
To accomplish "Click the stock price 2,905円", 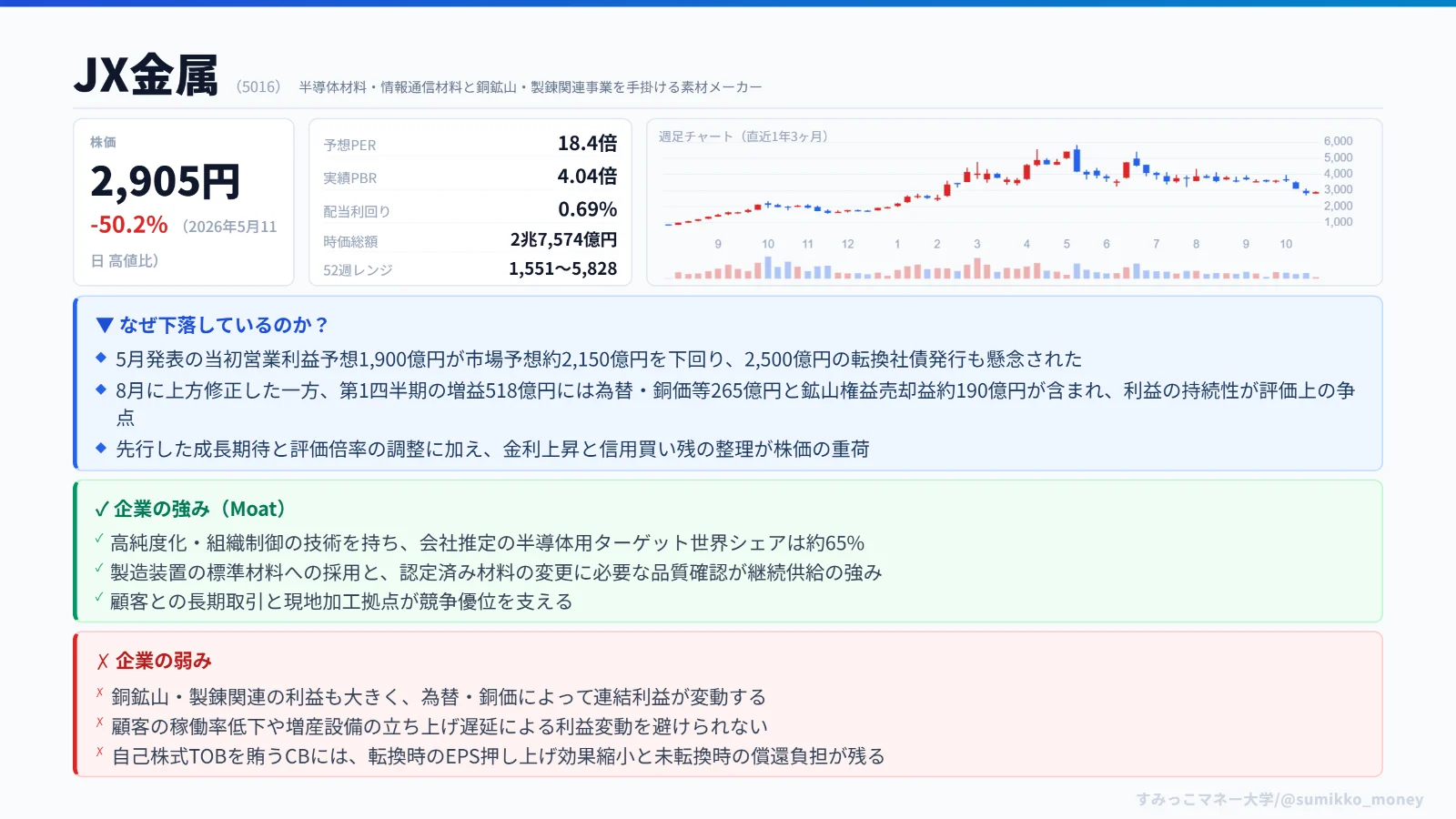I will 165,182.
